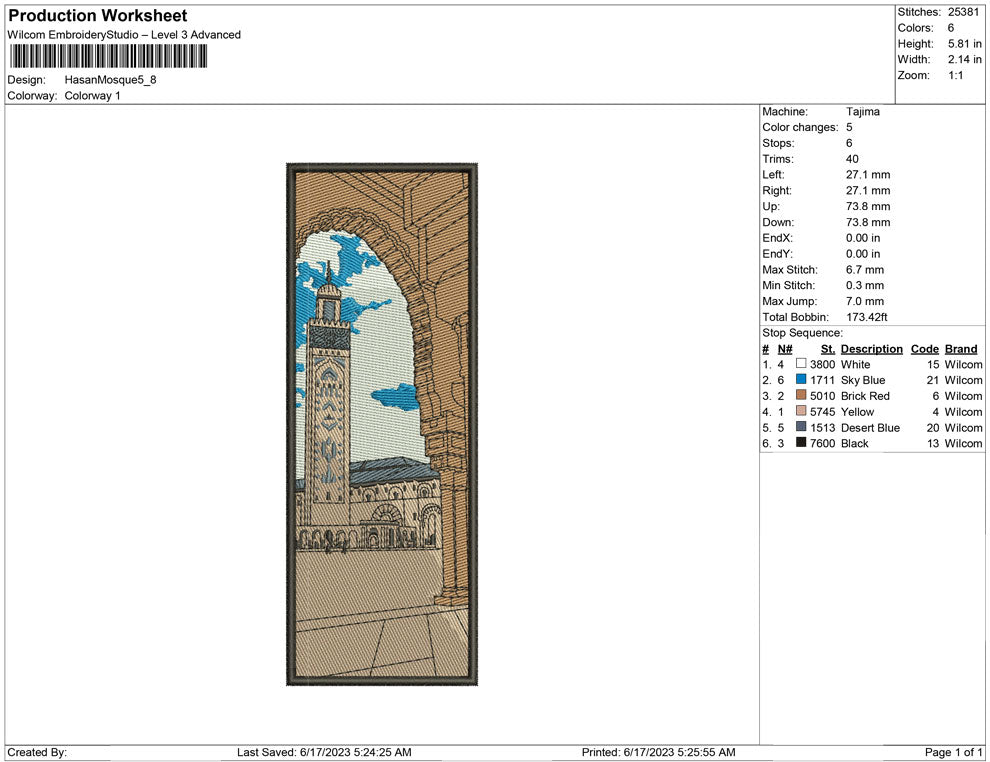Screen dimensions: 990x762
Task: Select the Desert Blue thread swatch
Action: pos(801,428)
